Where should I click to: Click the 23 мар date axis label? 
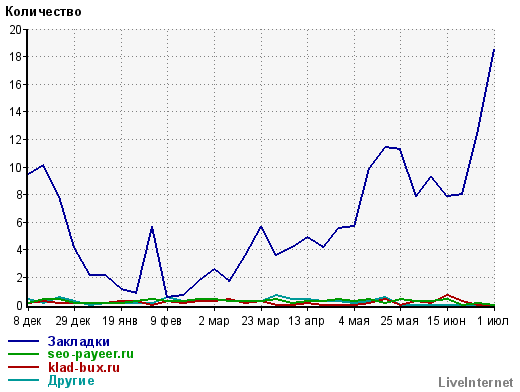point(260,321)
